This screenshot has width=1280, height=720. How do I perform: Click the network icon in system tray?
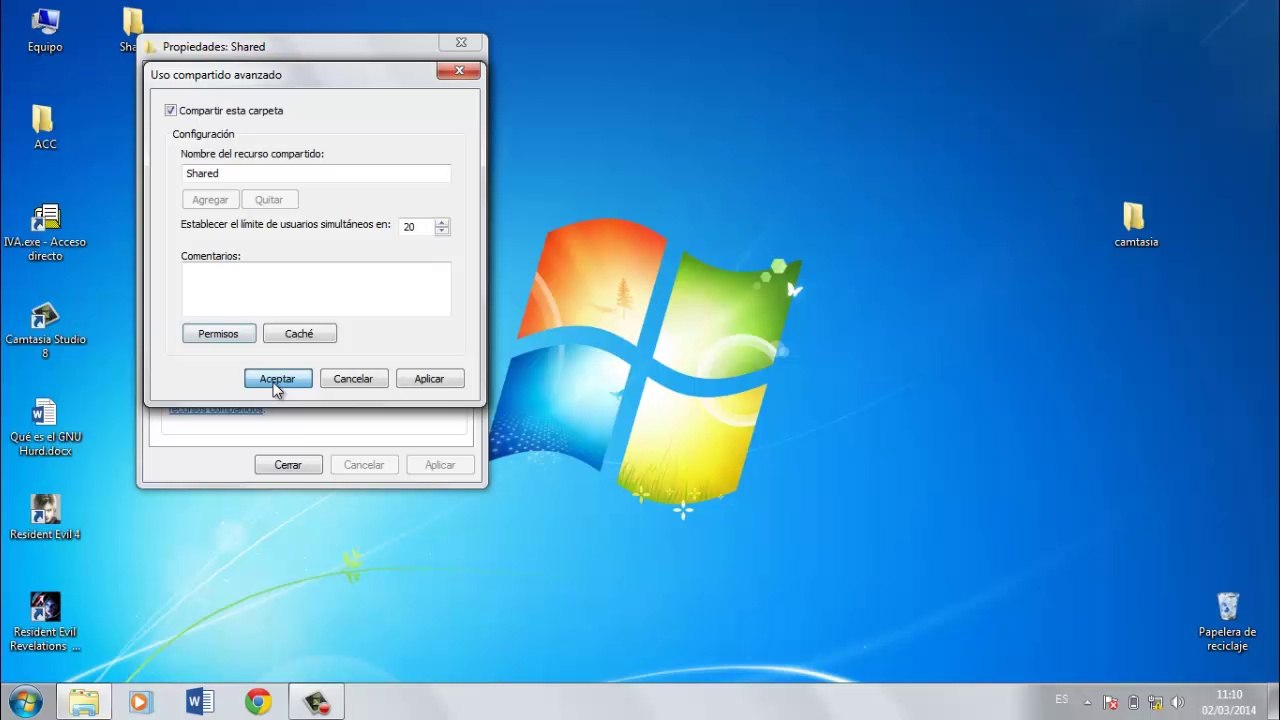tap(1155, 702)
